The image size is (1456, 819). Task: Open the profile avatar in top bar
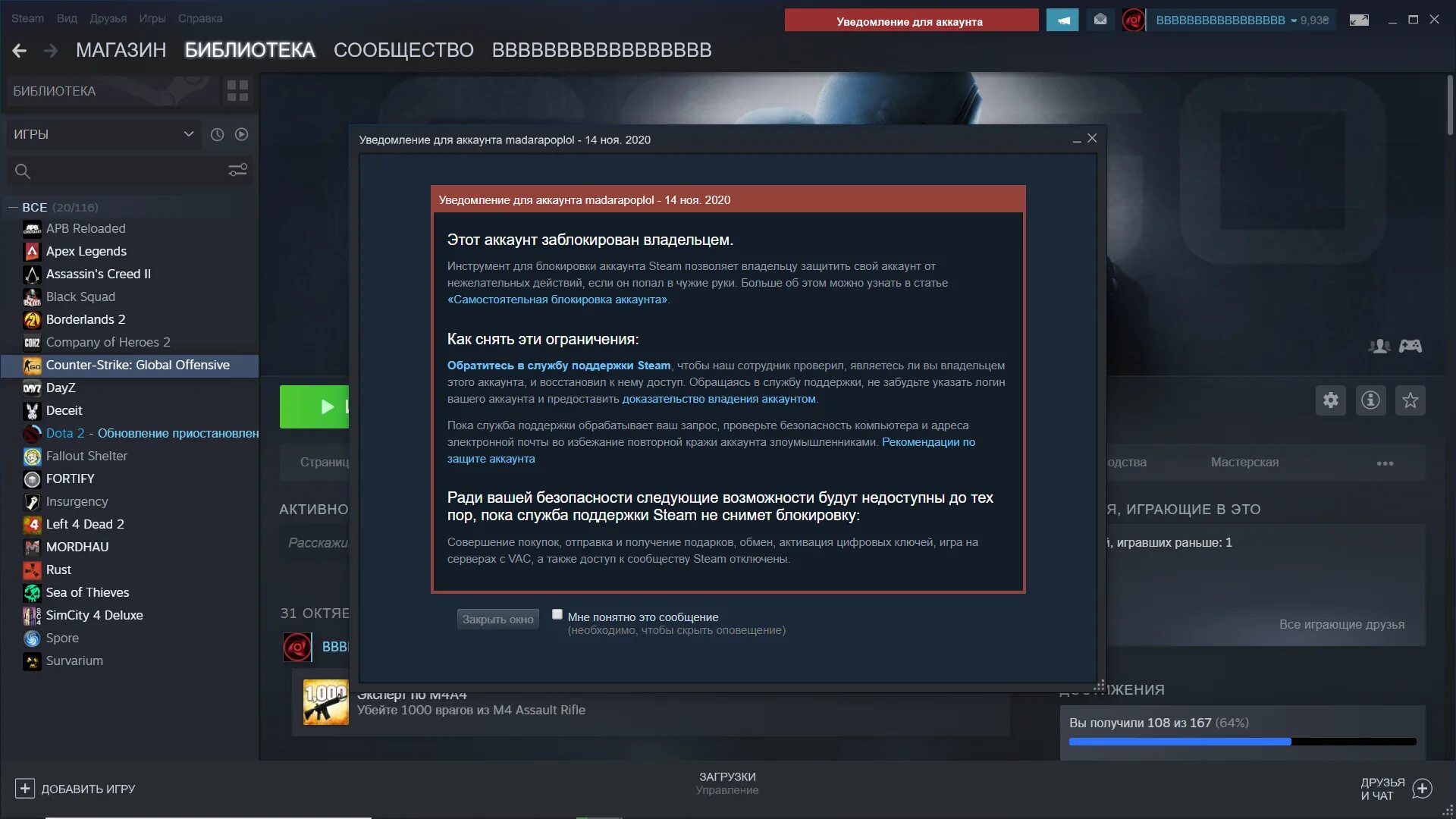pos(1134,20)
